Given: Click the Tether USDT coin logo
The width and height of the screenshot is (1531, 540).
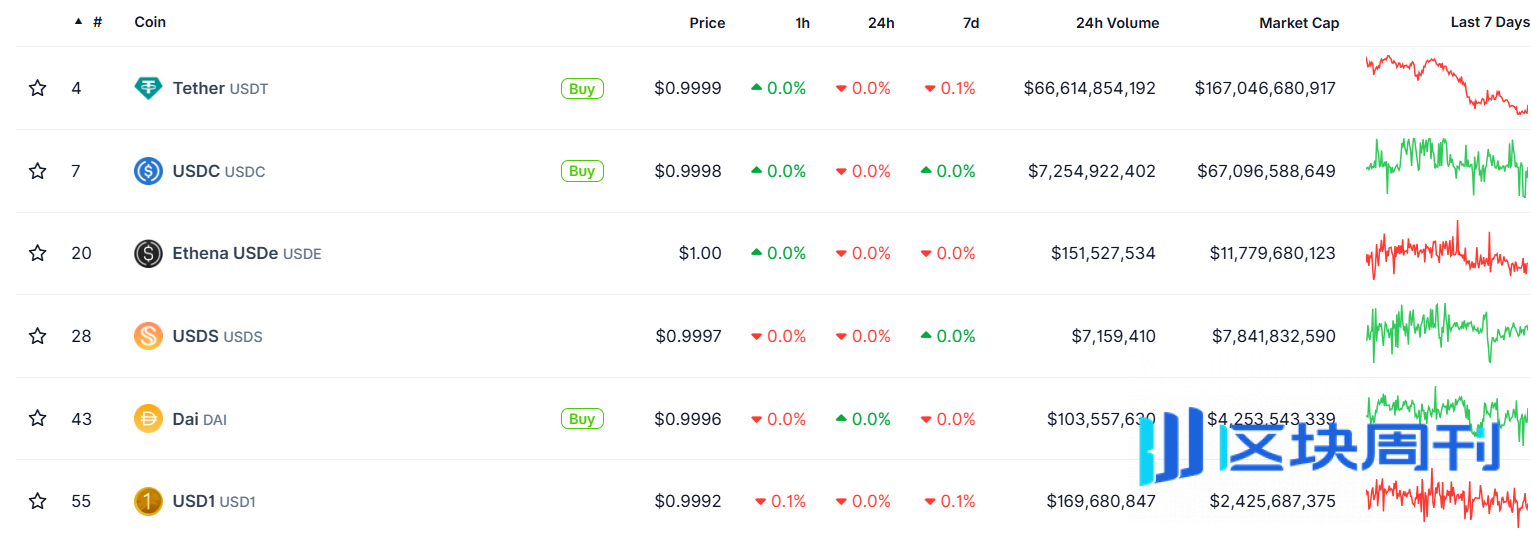Looking at the screenshot, I should [x=148, y=88].
